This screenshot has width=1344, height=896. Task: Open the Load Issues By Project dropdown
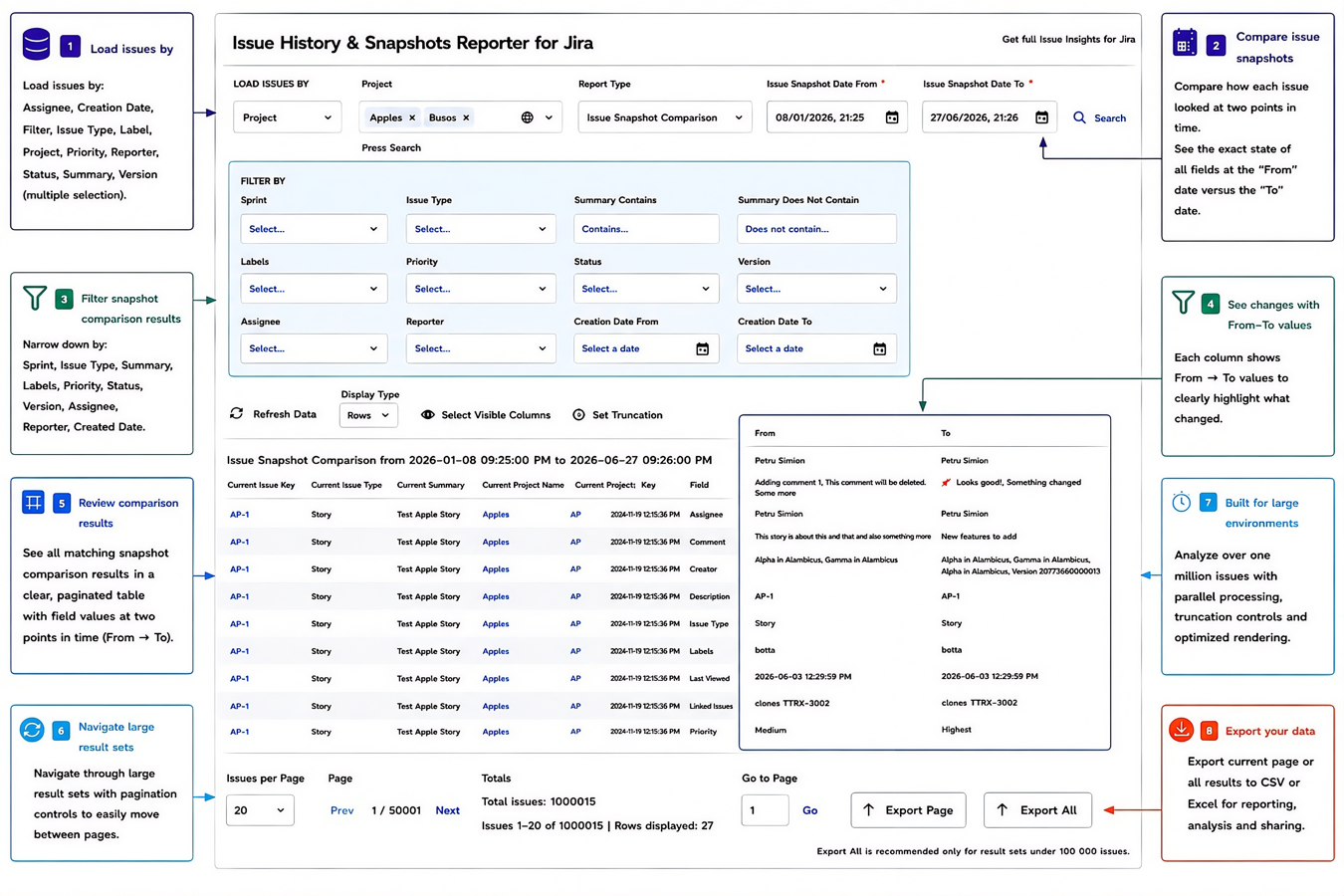(287, 117)
